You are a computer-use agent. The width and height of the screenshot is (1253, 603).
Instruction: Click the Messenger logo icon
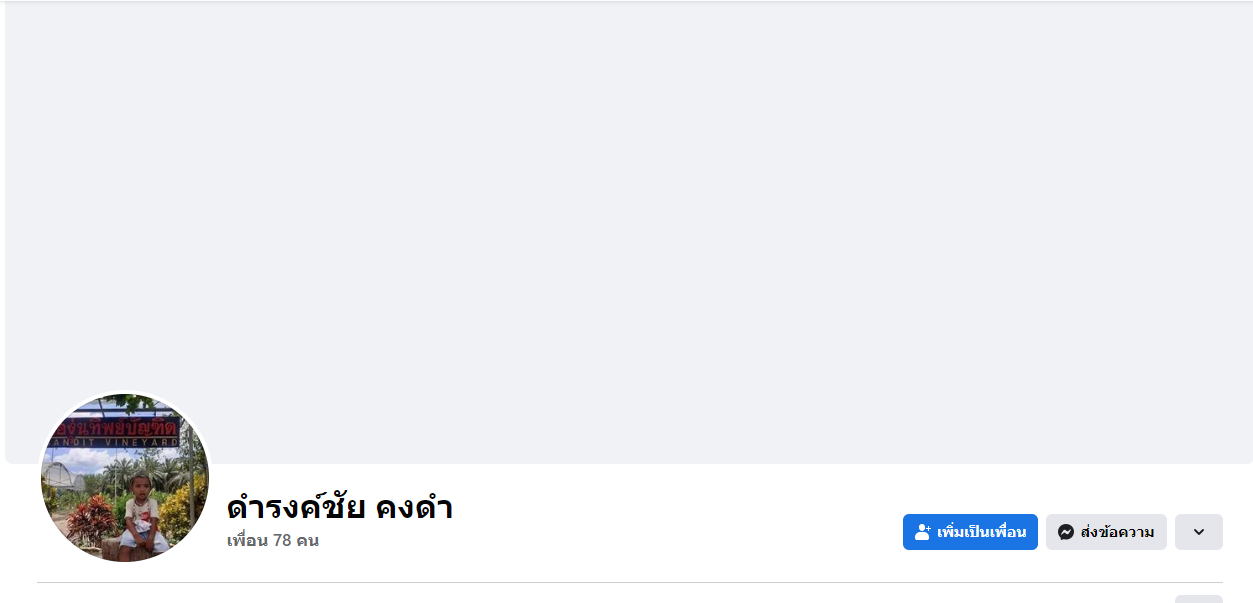pos(1066,532)
